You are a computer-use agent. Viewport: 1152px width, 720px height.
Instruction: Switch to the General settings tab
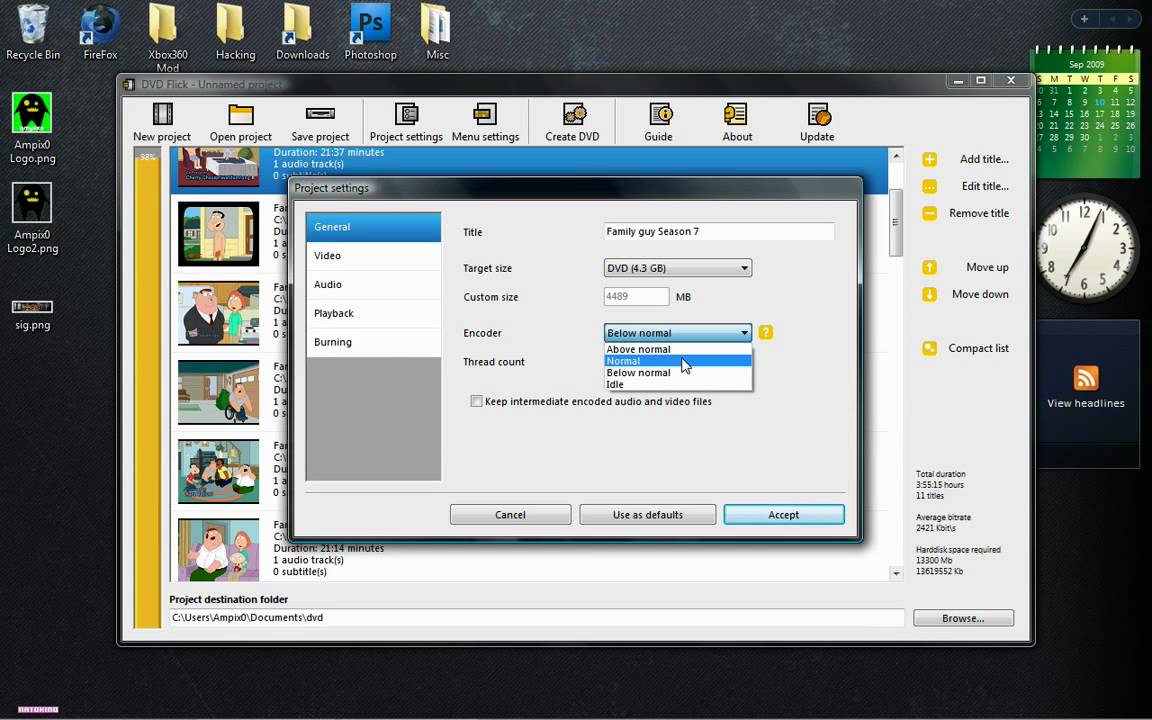(373, 227)
